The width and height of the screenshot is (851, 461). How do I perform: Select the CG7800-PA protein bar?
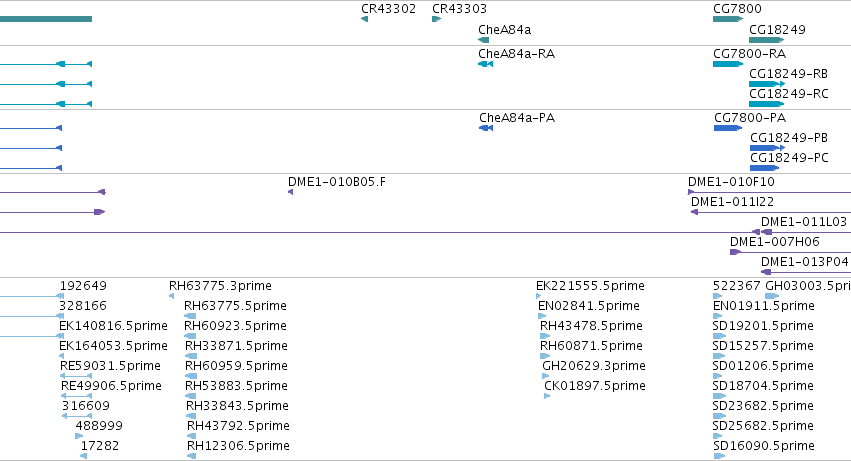(x=728, y=128)
